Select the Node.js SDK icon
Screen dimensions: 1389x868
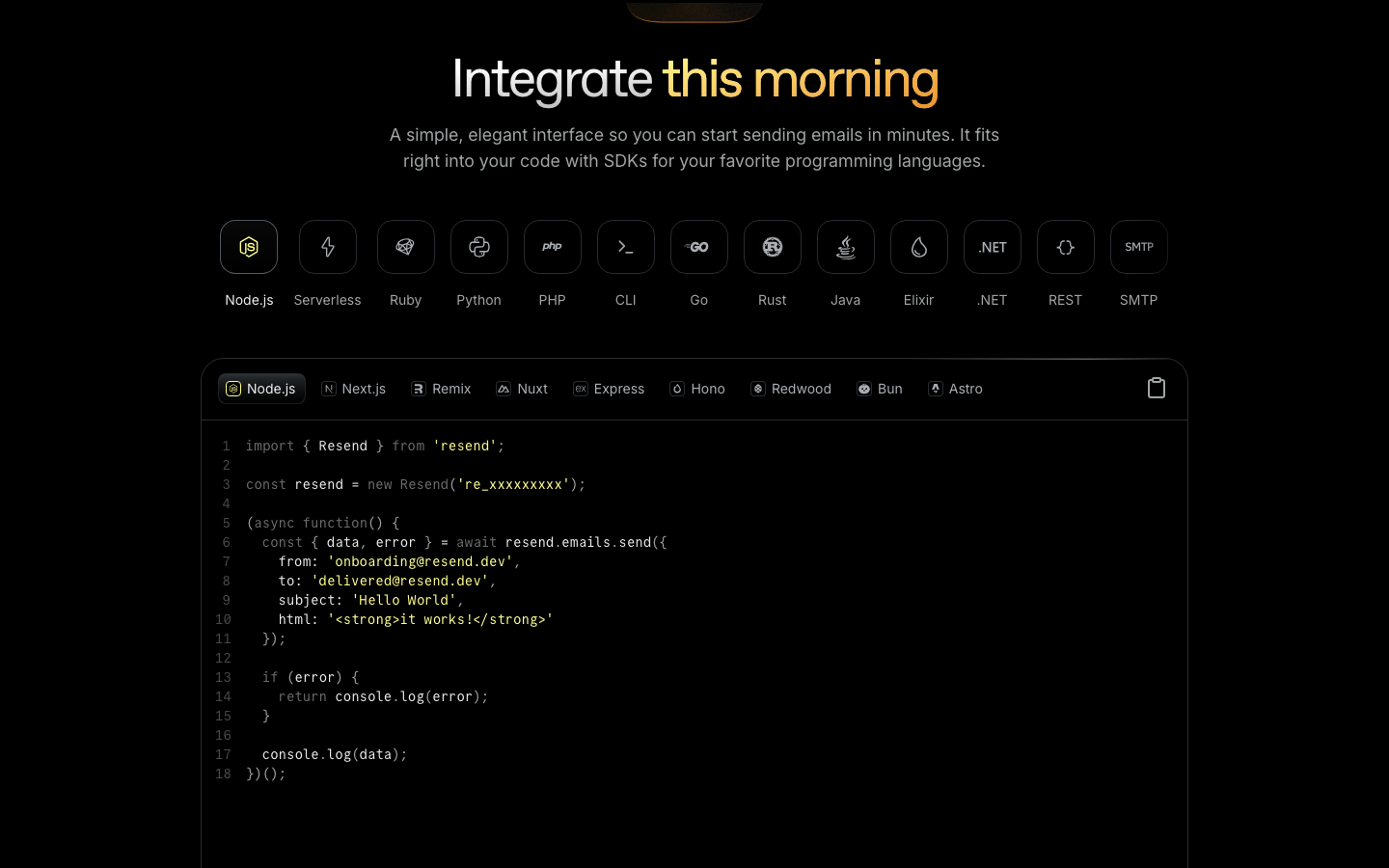click(x=249, y=247)
